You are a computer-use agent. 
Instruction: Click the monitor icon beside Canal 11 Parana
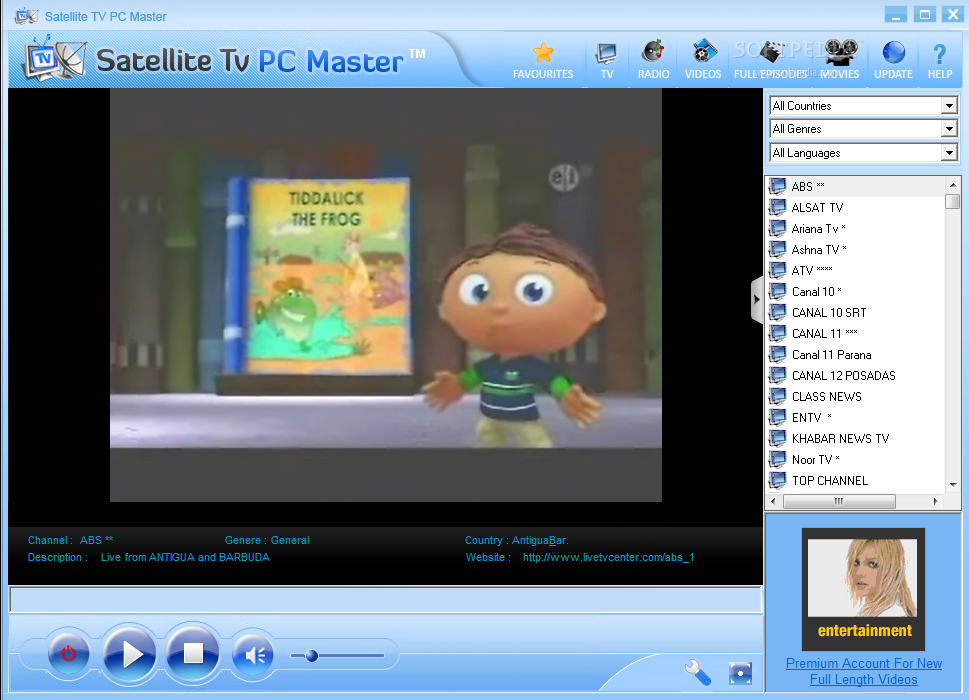(x=777, y=355)
